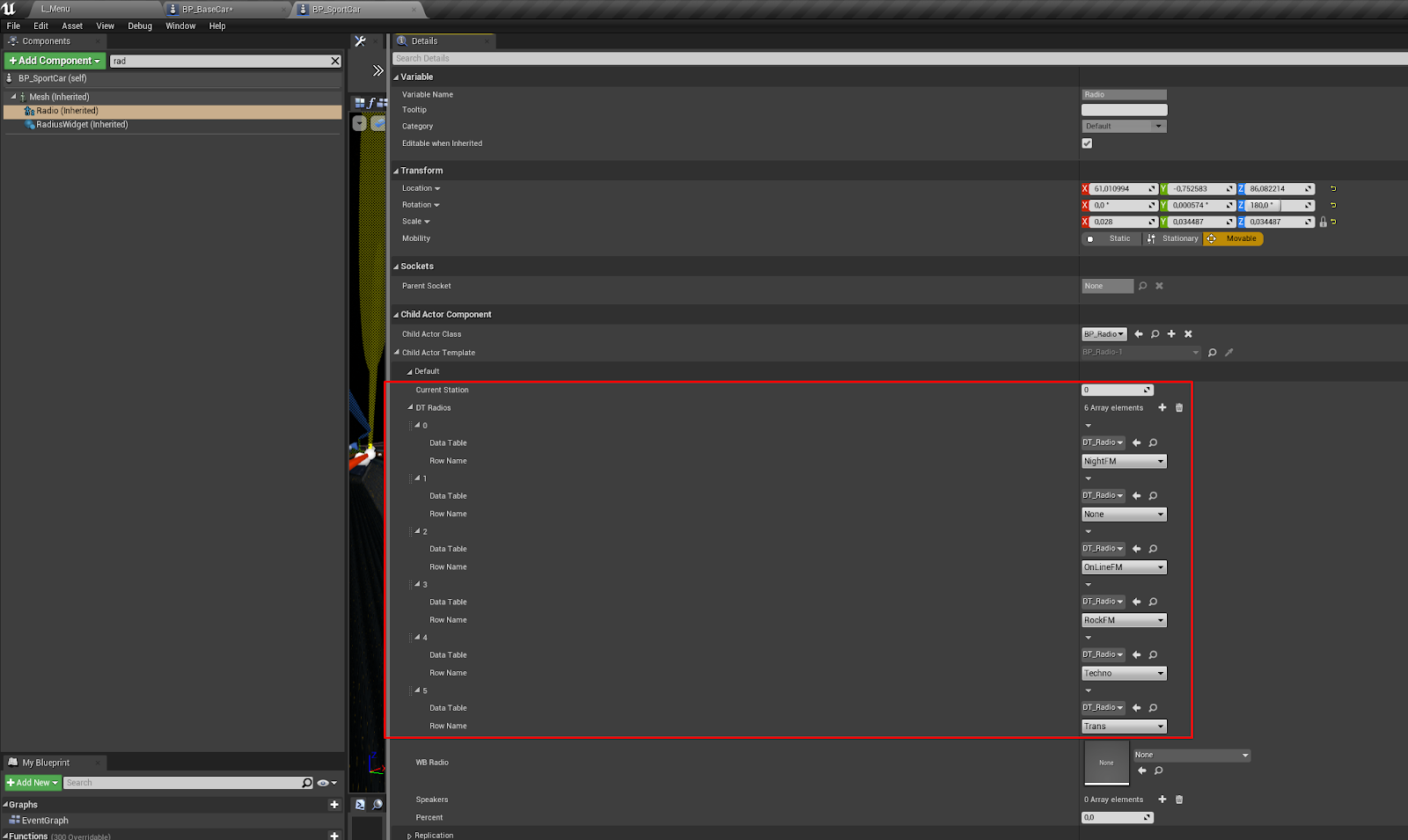Click the Tooltip text field
Viewport: 1408px width, 840px height.
(x=1124, y=110)
